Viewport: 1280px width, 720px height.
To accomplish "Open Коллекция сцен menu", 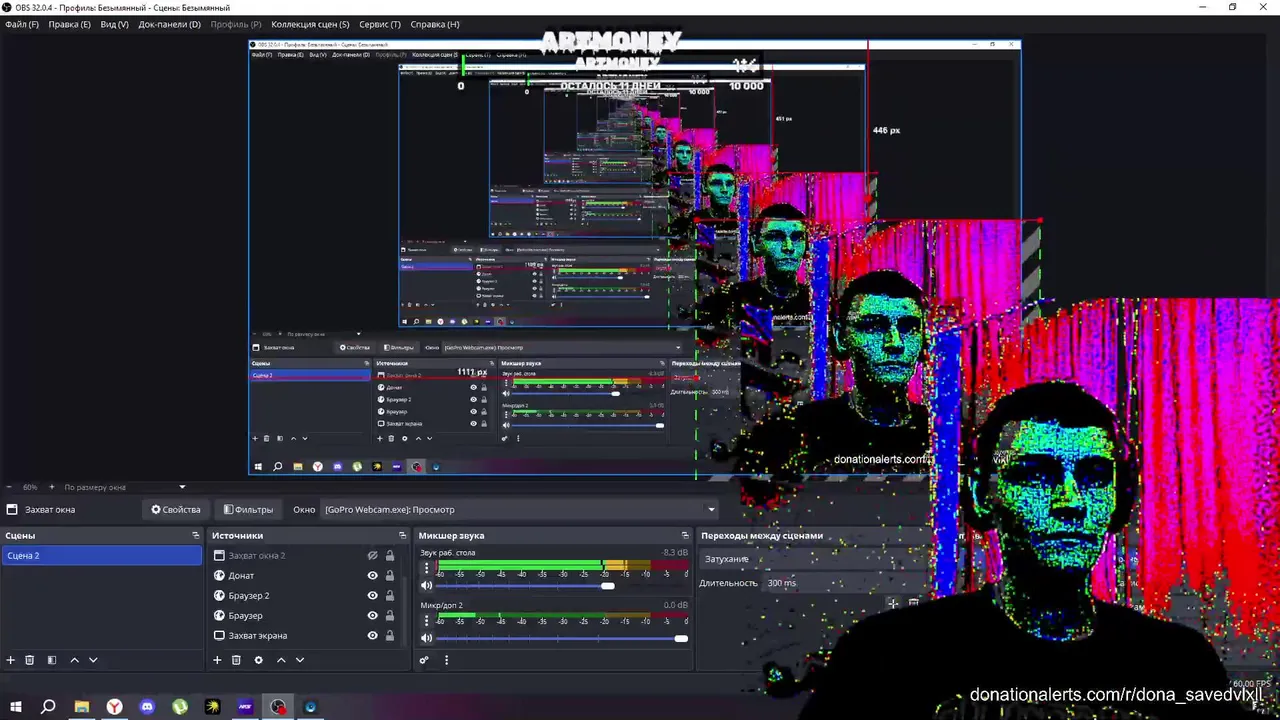I will tap(310, 24).
